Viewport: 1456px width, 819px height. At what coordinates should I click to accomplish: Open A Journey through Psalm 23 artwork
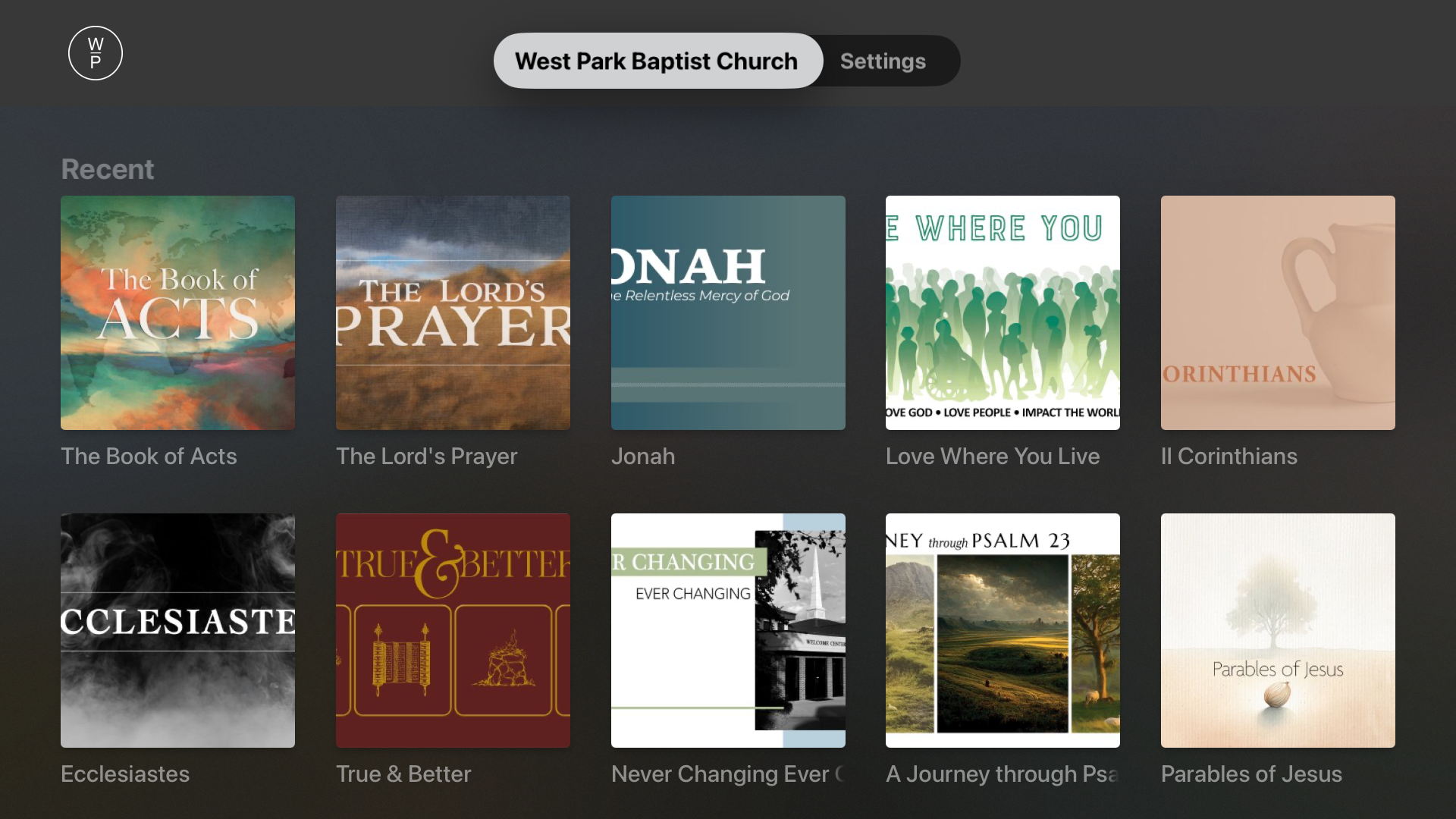(x=1003, y=630)
